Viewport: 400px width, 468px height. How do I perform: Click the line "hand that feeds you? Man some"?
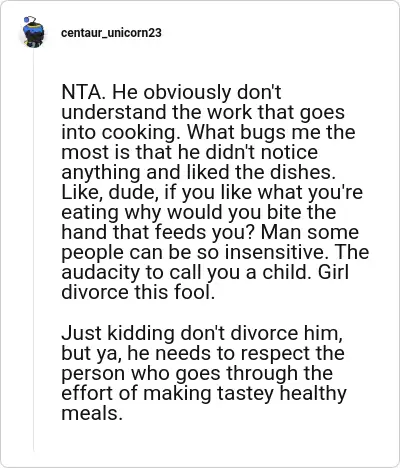point(210,232)
